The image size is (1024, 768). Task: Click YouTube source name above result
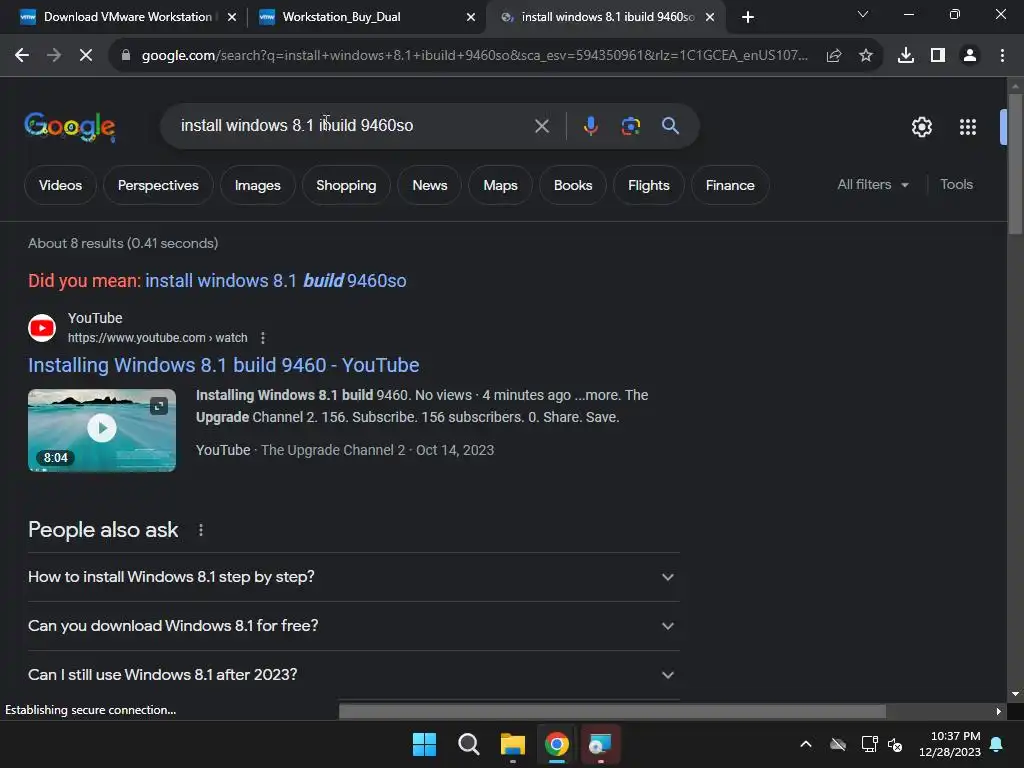tap(95, 318)
